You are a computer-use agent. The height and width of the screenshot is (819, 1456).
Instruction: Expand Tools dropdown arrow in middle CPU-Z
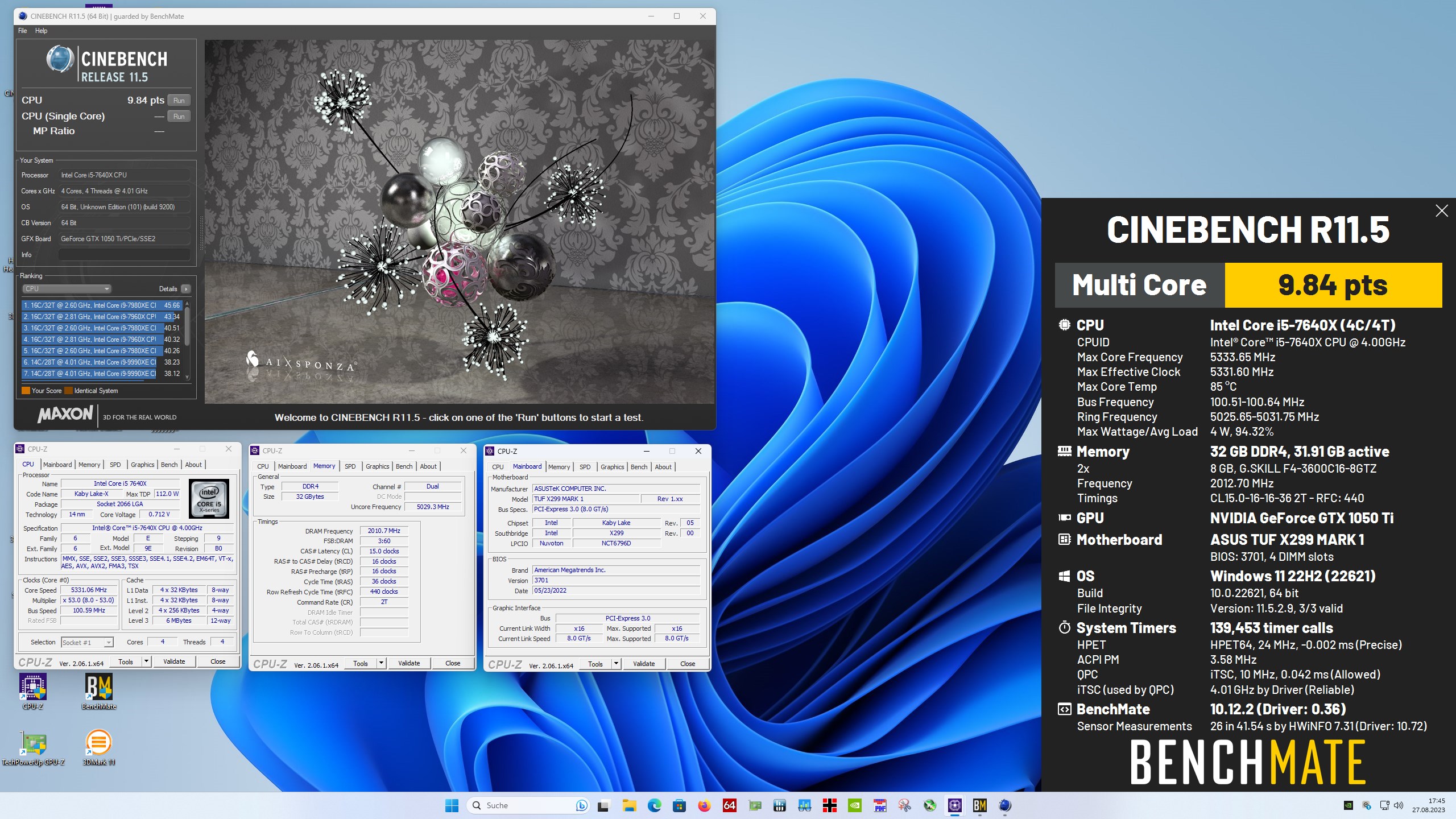(x=381, y=663)
